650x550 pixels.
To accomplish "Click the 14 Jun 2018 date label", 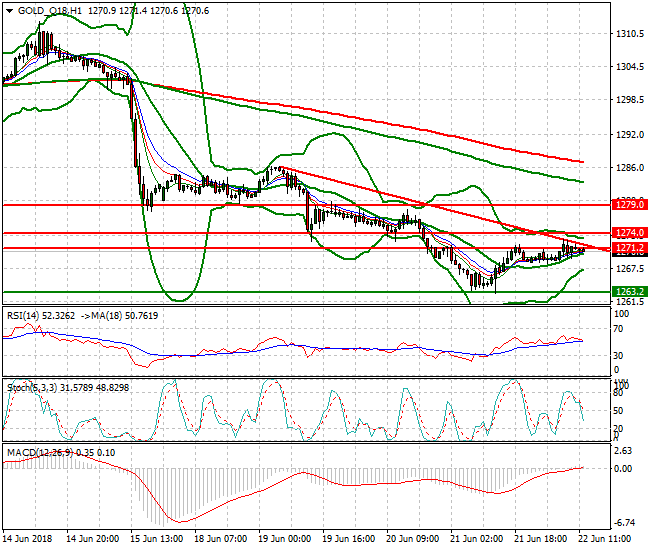I will coord(30,538).
